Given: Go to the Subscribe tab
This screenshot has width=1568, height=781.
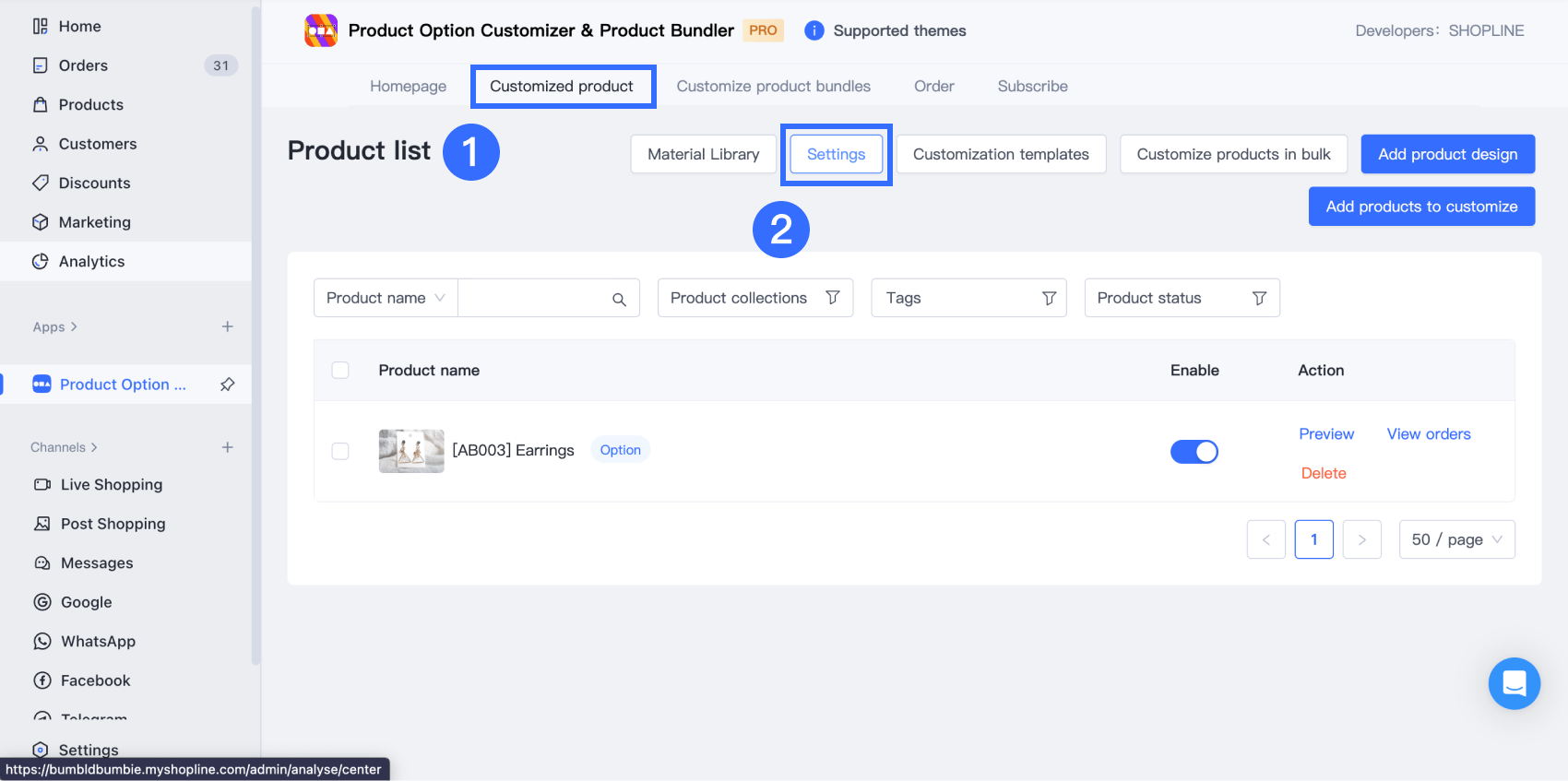Looking at the screenshot, I should (x=1032, y=86).
